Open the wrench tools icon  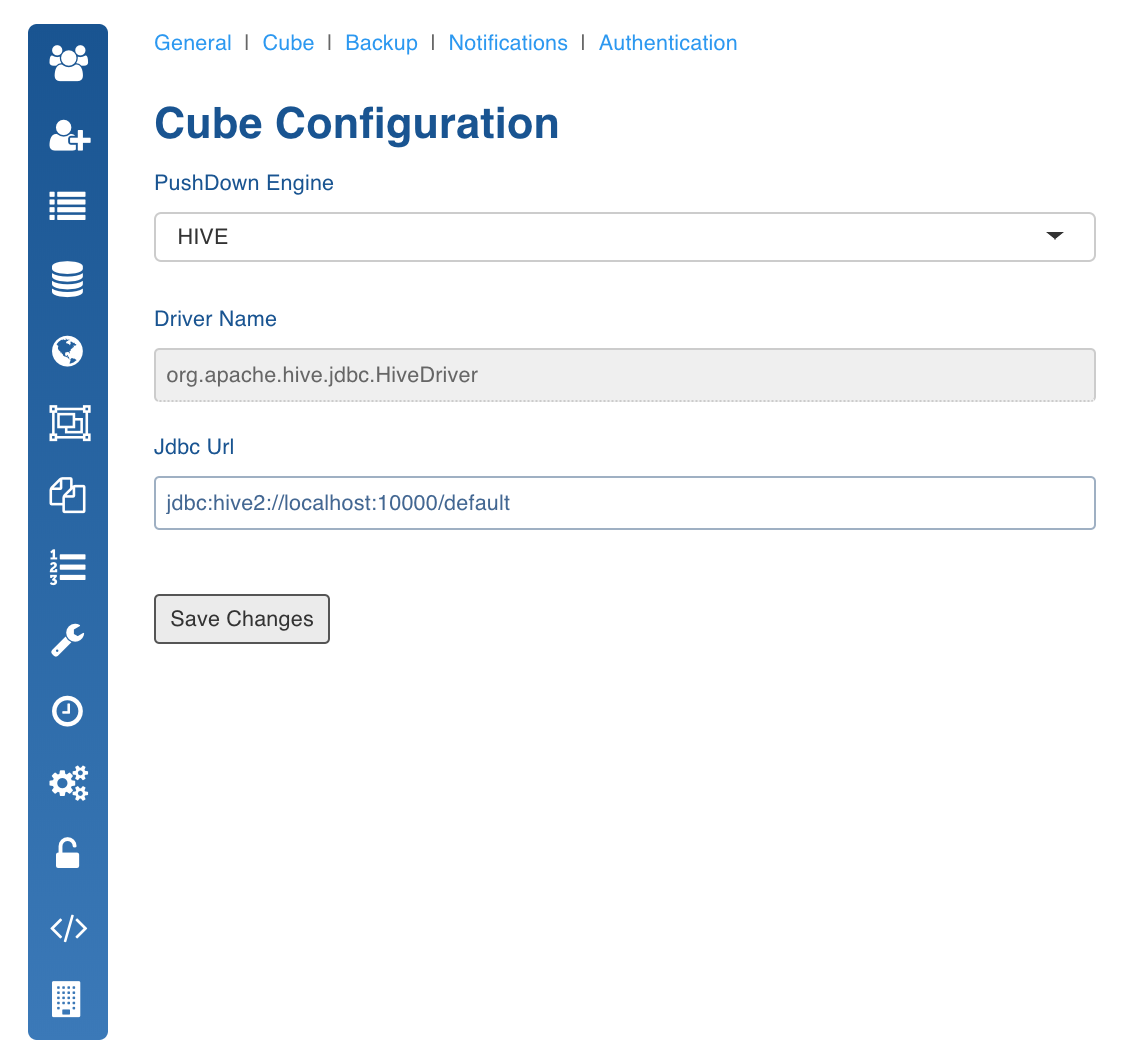[x=68, y=639]
